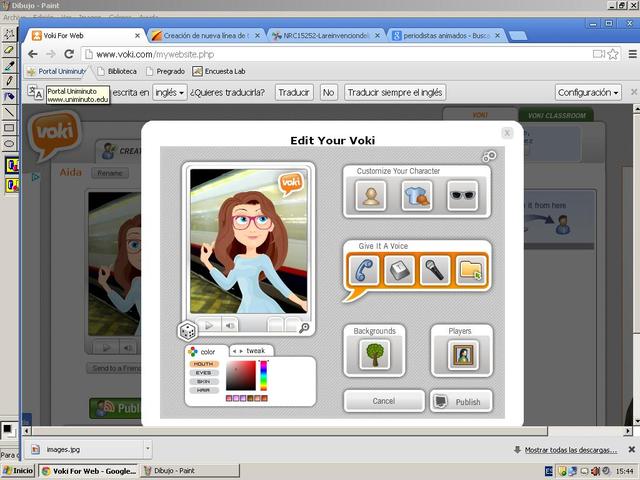Select the Paint line tool
Viewport: 640px width, 480px height.
pyautogui.click(x=9, y=112)
